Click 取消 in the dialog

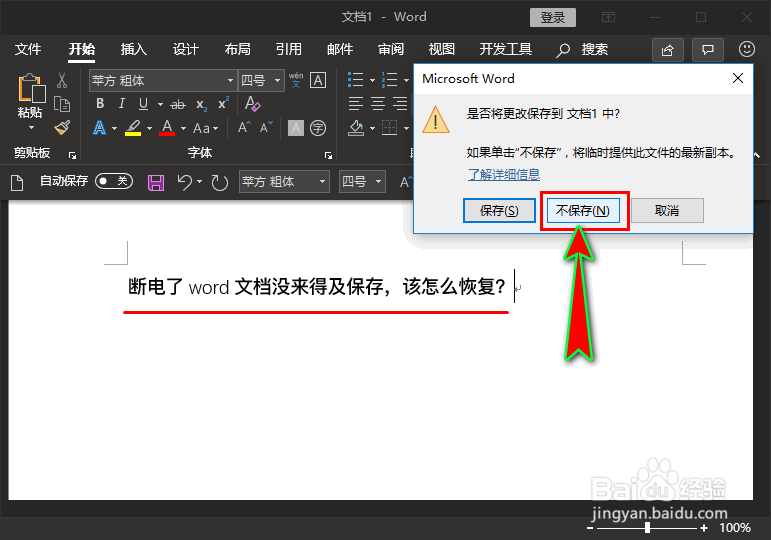coord(667,211)
